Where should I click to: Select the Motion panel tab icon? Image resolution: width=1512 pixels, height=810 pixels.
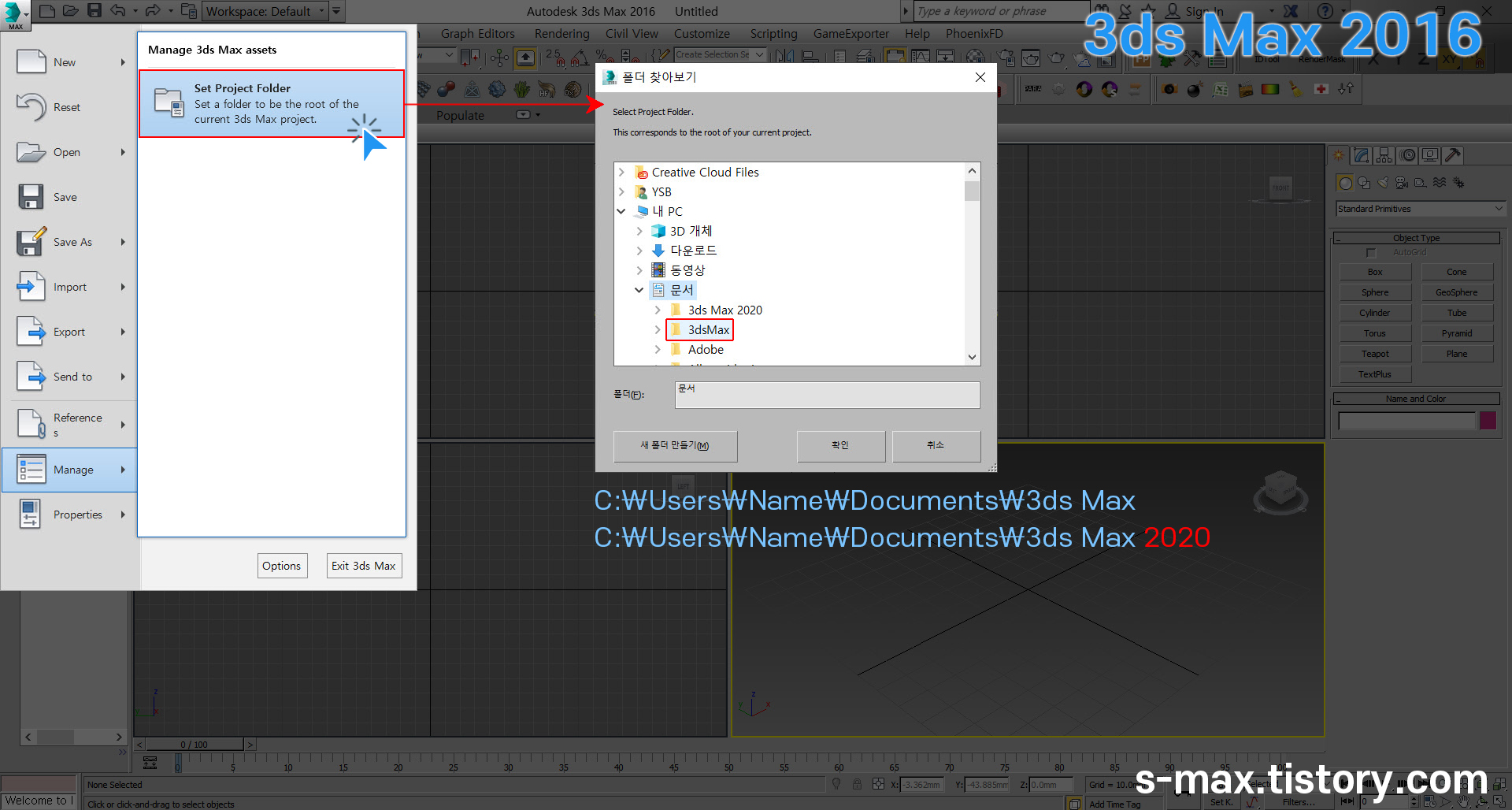(1408, 155)
